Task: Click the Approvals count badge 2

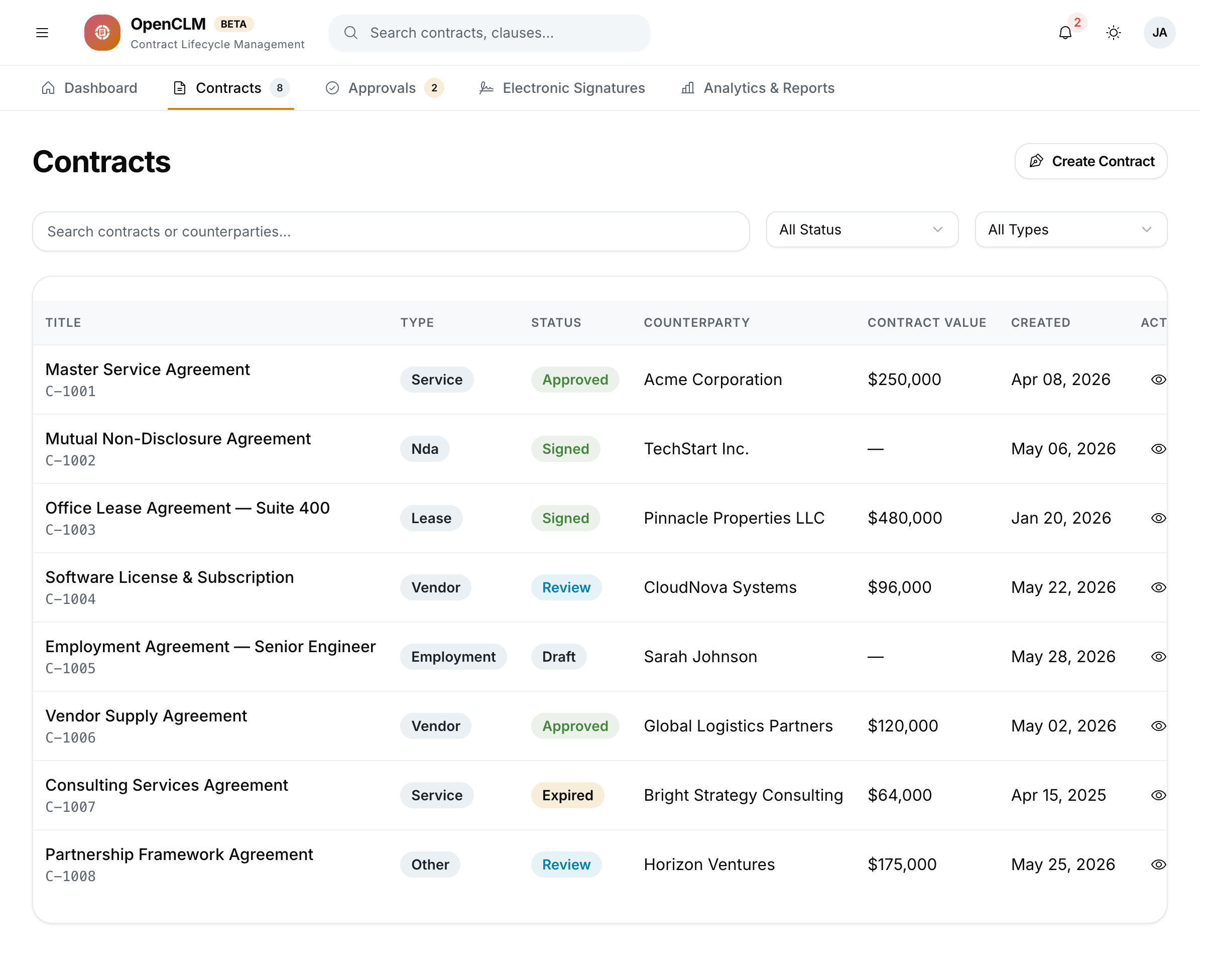Action: pyautogui.click(x=434, y=88)
